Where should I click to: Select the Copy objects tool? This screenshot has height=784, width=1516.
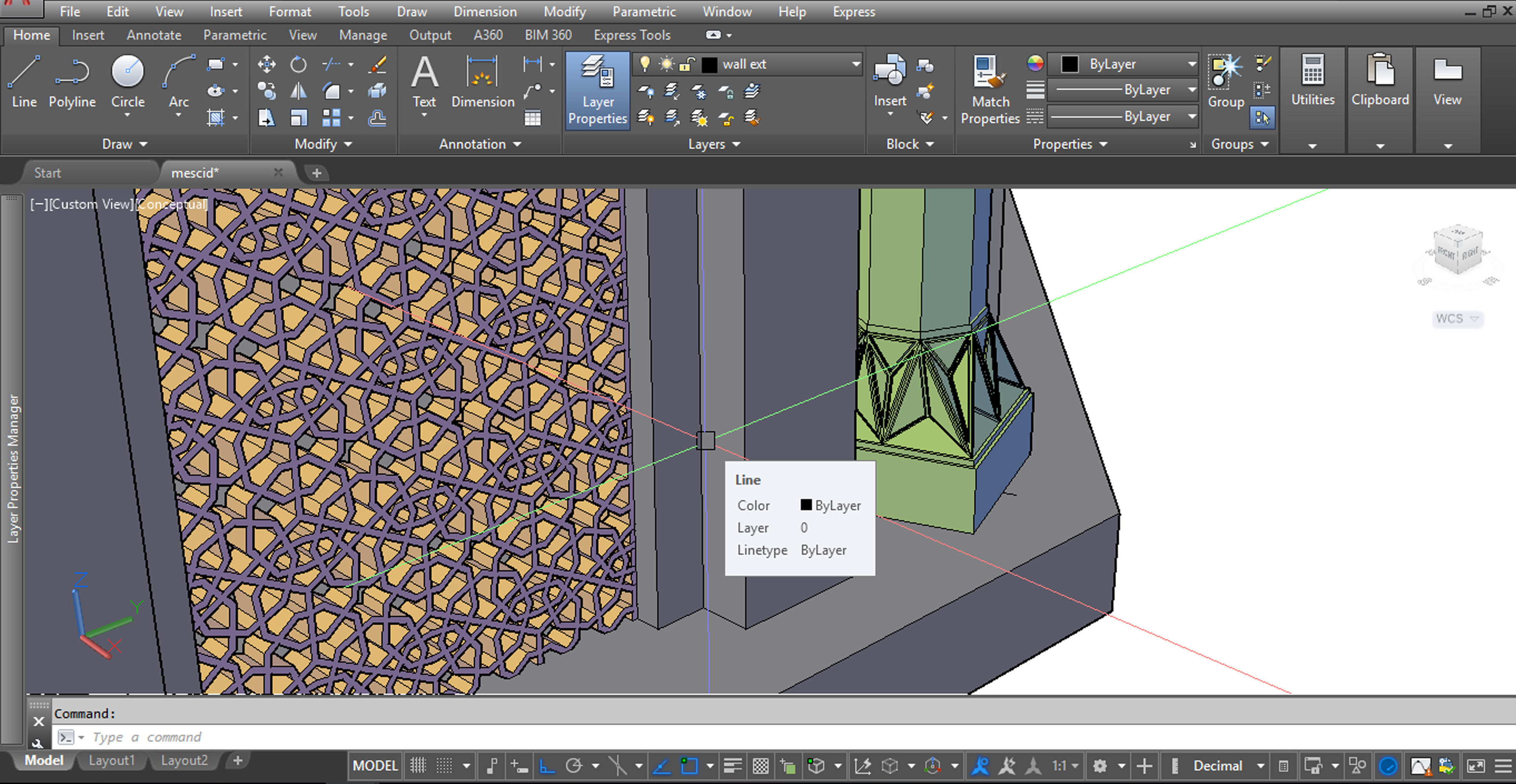click(x=267, y=91)
